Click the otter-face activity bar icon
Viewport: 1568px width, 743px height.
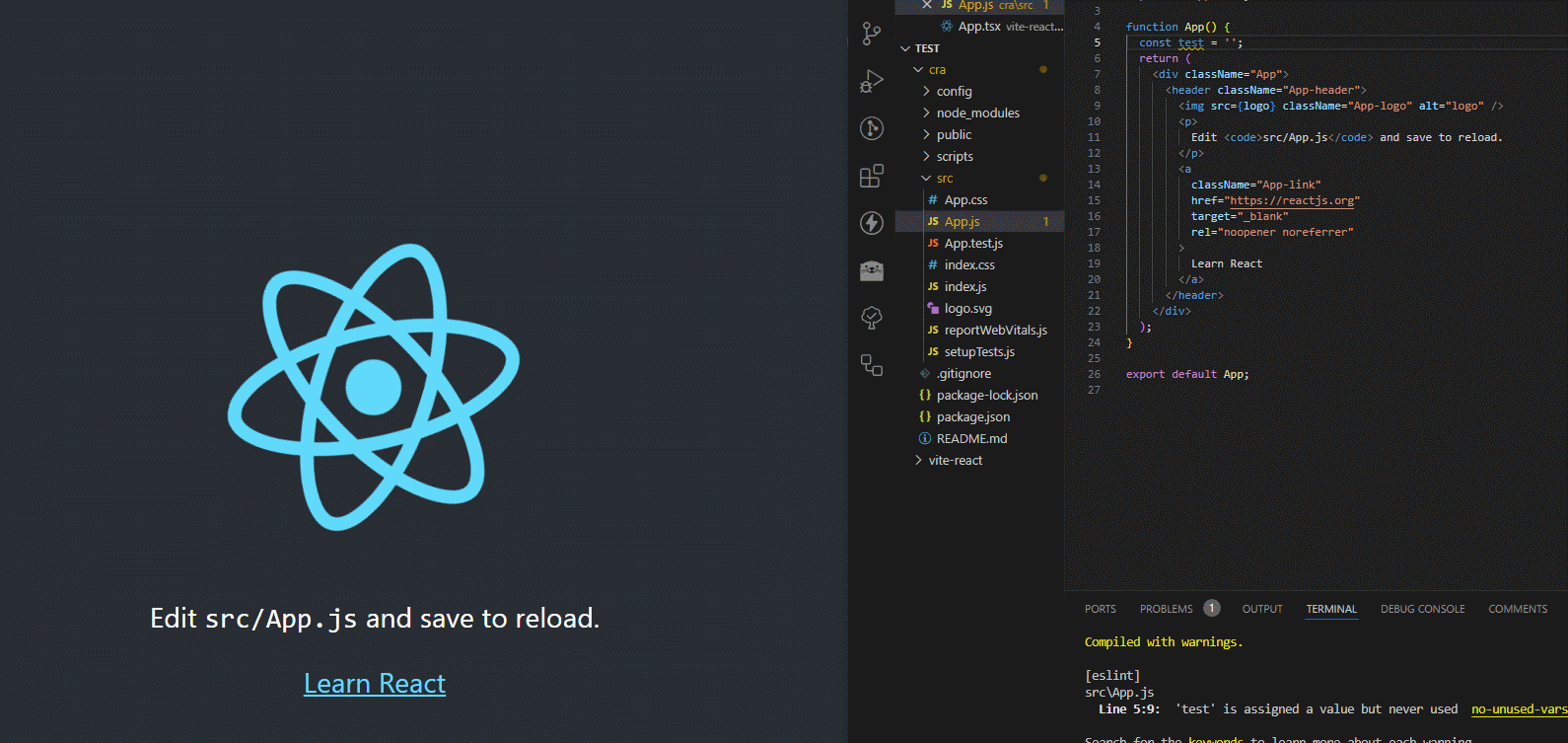point(871,270)
